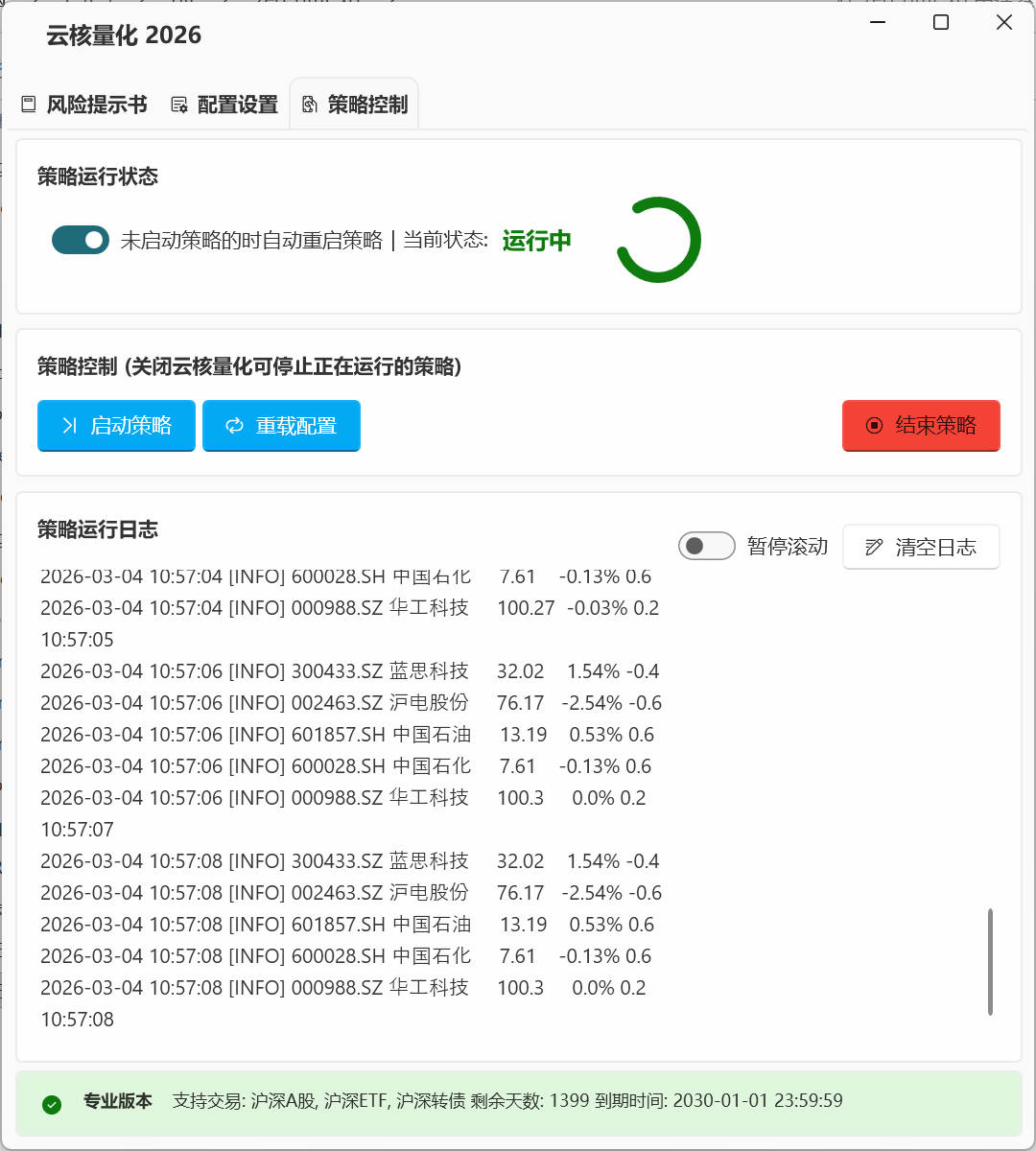Disable the auto-restart strategy toggle
The image size is (1036, 1151).
80,240
